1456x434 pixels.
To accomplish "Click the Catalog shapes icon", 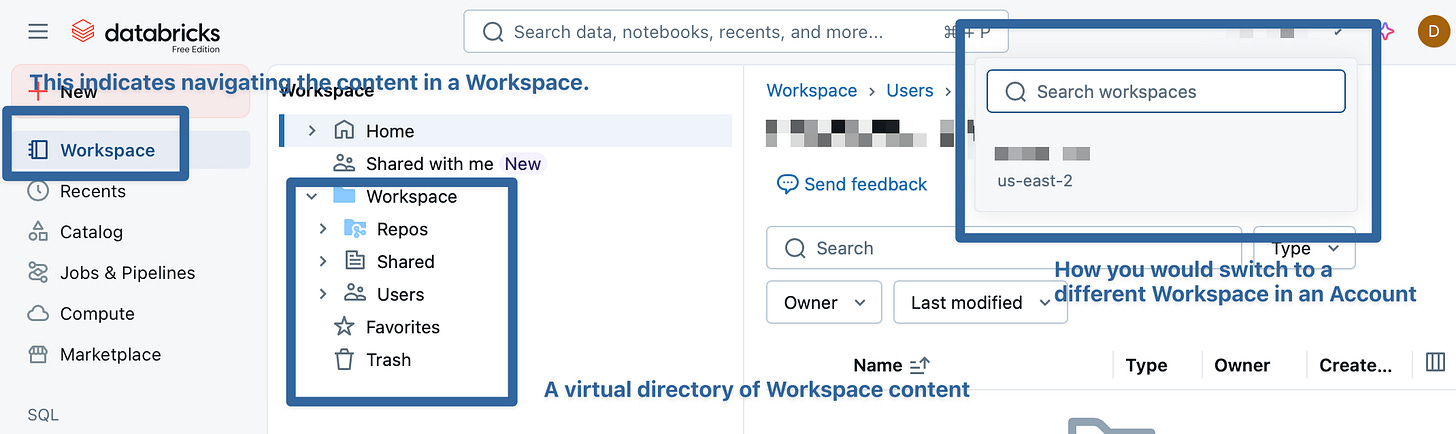I will pos(38,232).
